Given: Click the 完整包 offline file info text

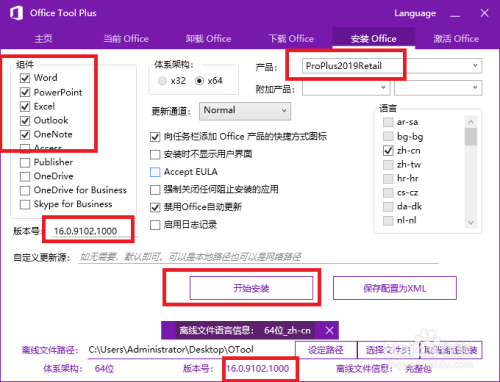Looking at the screenshot, I should pyautogui.click(x=418, y=369).
